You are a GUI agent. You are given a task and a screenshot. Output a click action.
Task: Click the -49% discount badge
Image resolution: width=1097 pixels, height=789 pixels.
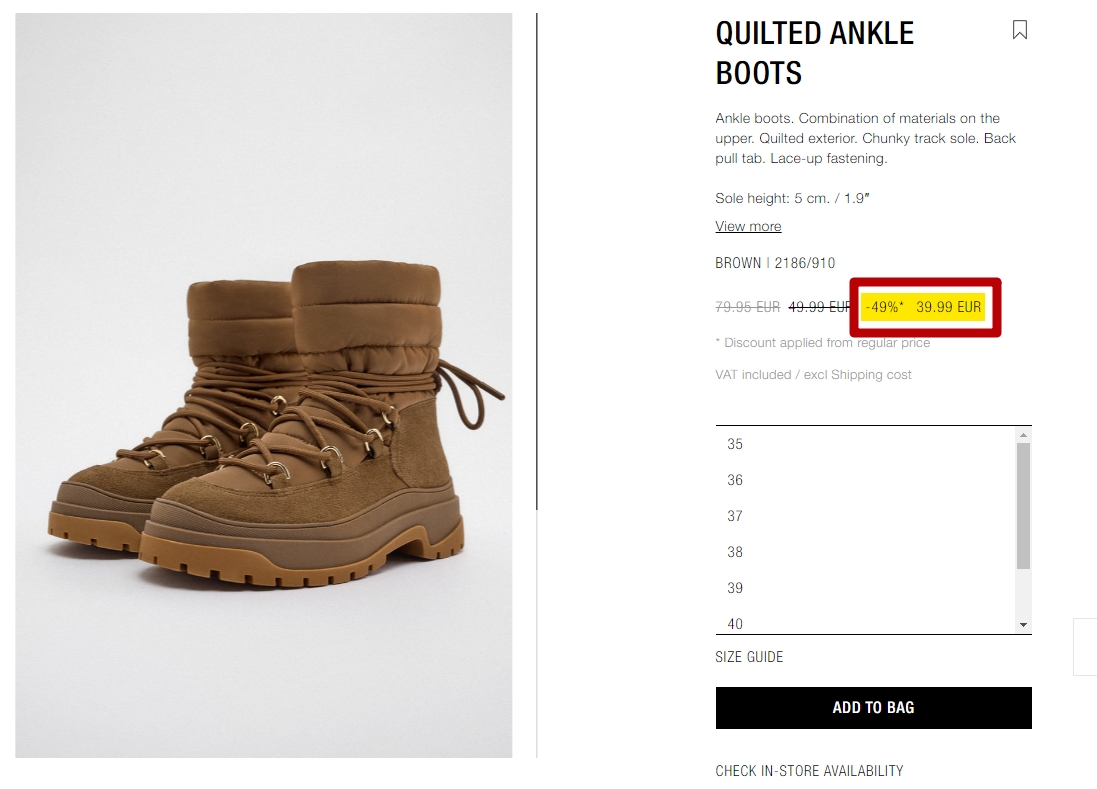click(x=884, y=307)
